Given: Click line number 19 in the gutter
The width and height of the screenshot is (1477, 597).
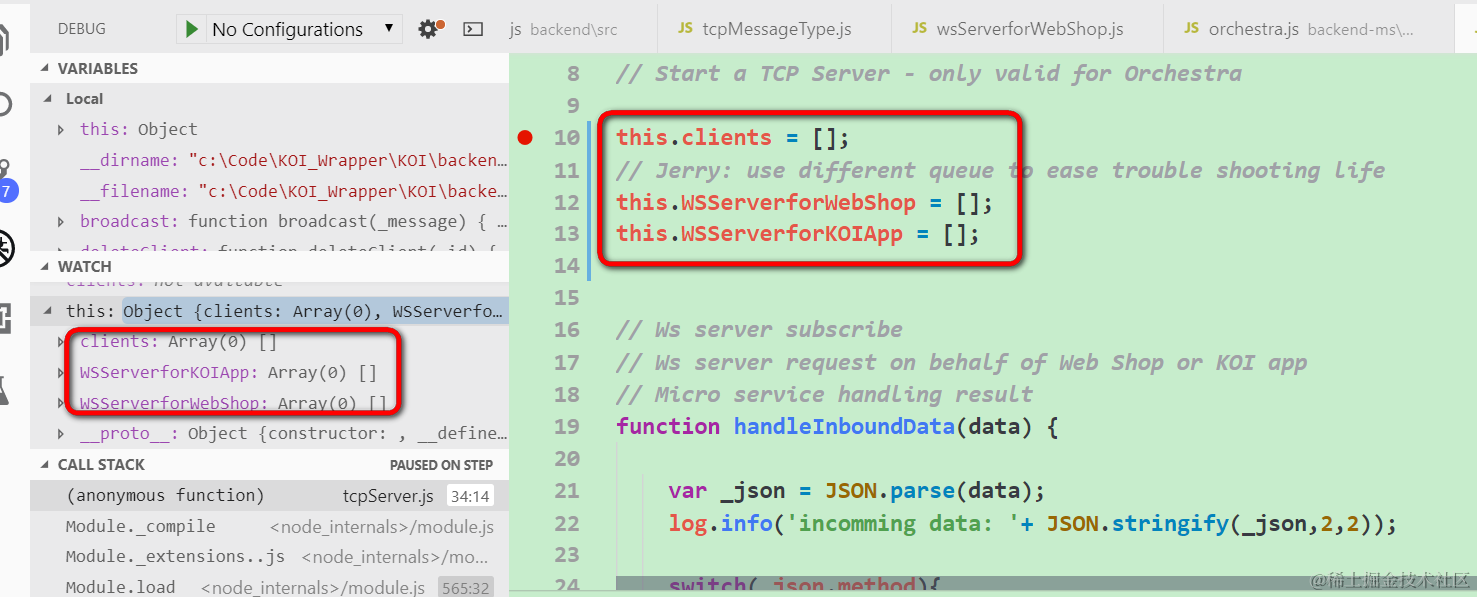Looking at the screenshot, I should pyautogui.click(x=566, y=427).
